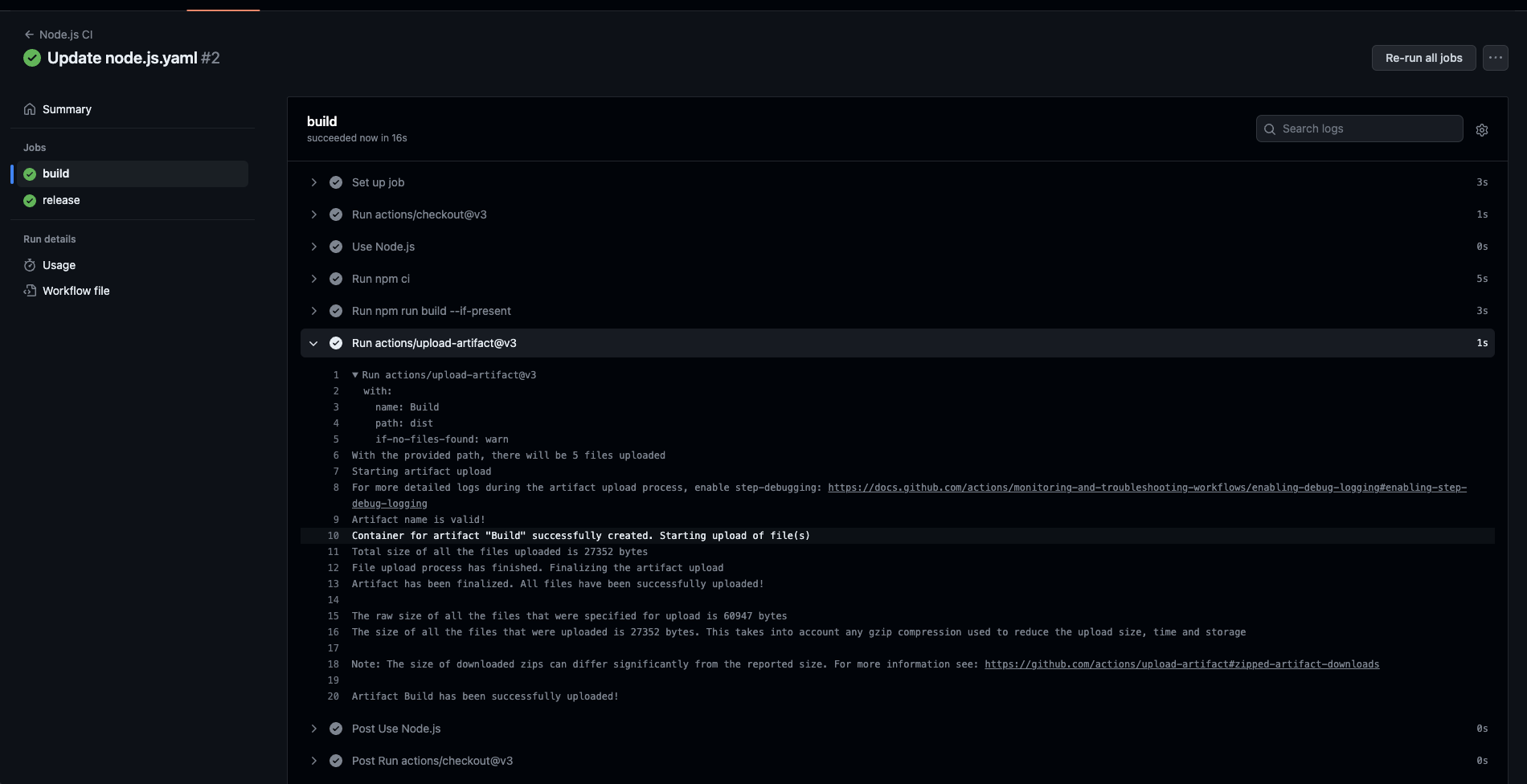Click the Re-run all jobs button

pyautogui.click(x=1423, y=58)
